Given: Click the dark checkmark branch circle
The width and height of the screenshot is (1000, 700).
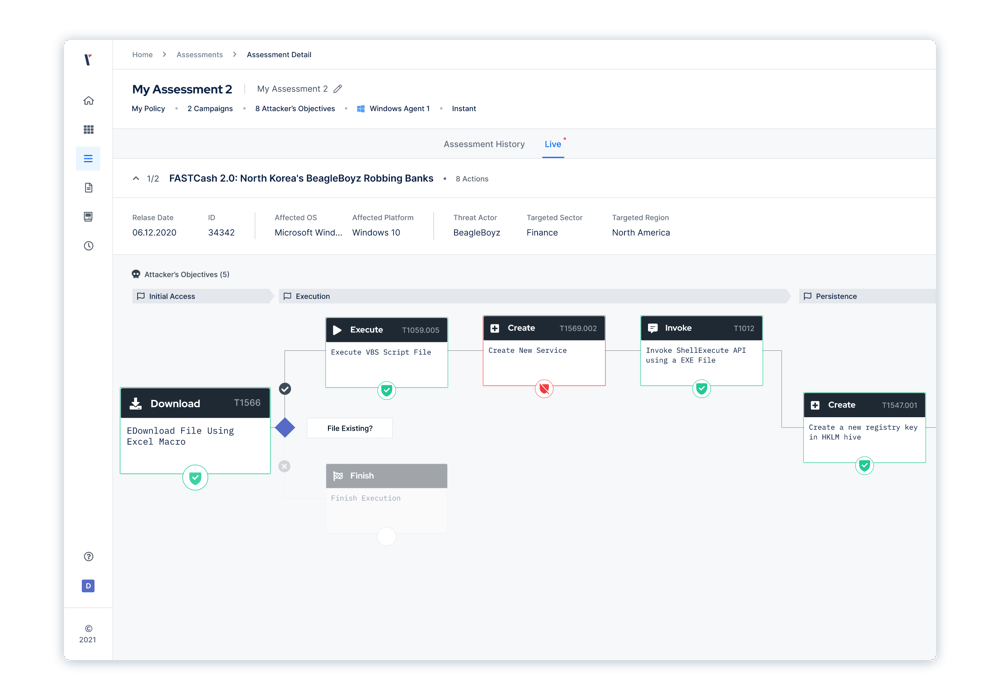Looking at the screenshot, I should click(285, 389).
